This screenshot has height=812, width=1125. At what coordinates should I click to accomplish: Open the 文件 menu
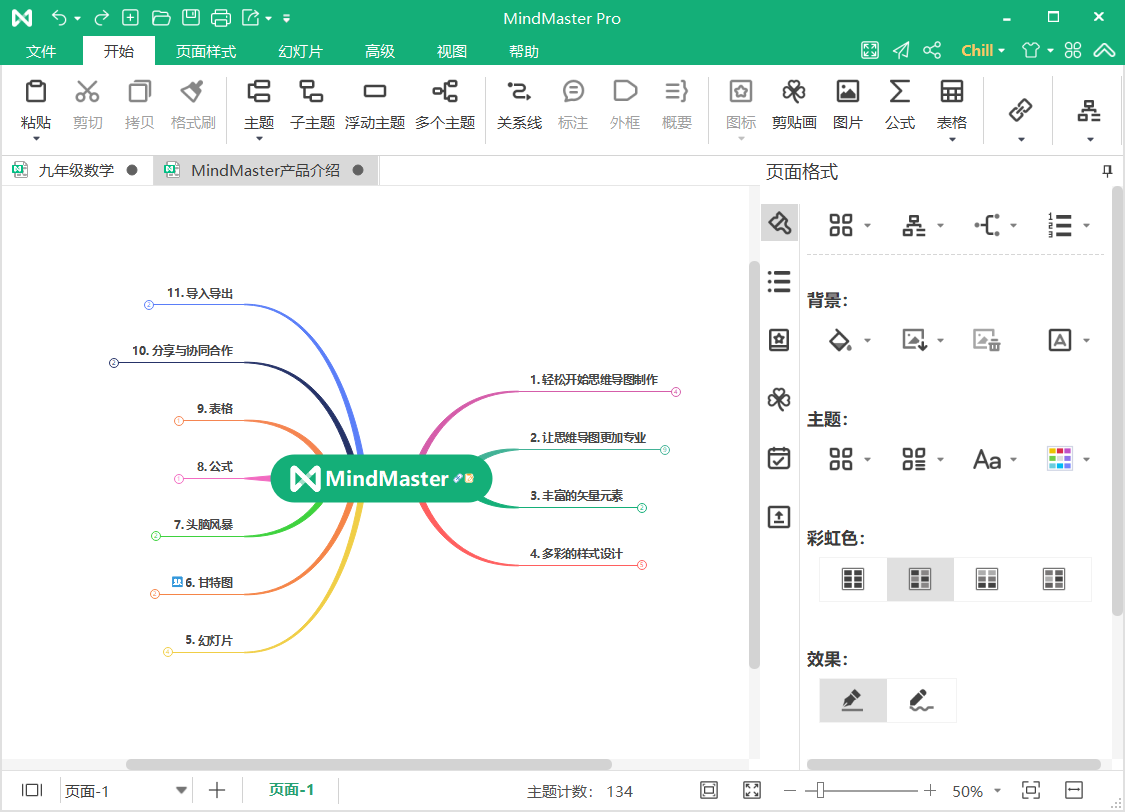pyautogui.click(x=41, y=51)
